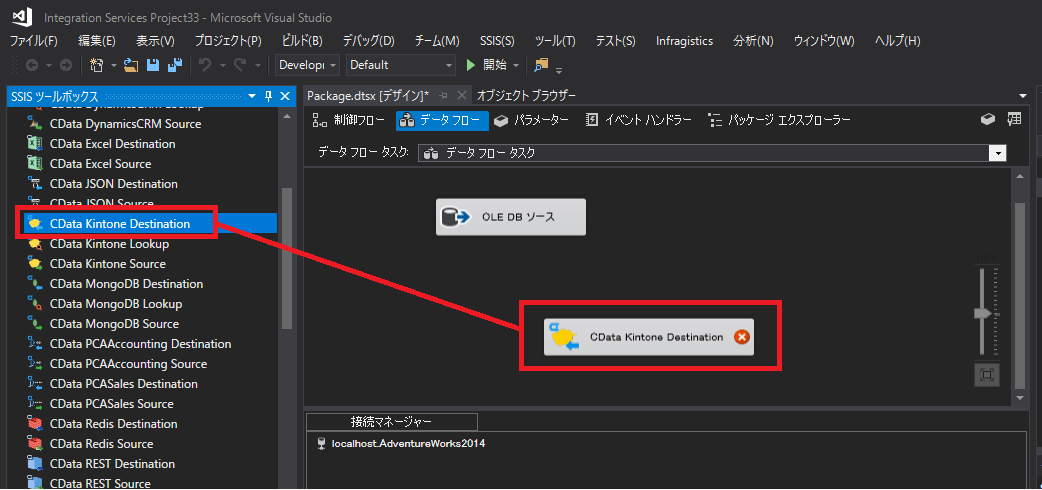Click the OLE DB source database icon
1042x490 pixels.
pos(456,217)
